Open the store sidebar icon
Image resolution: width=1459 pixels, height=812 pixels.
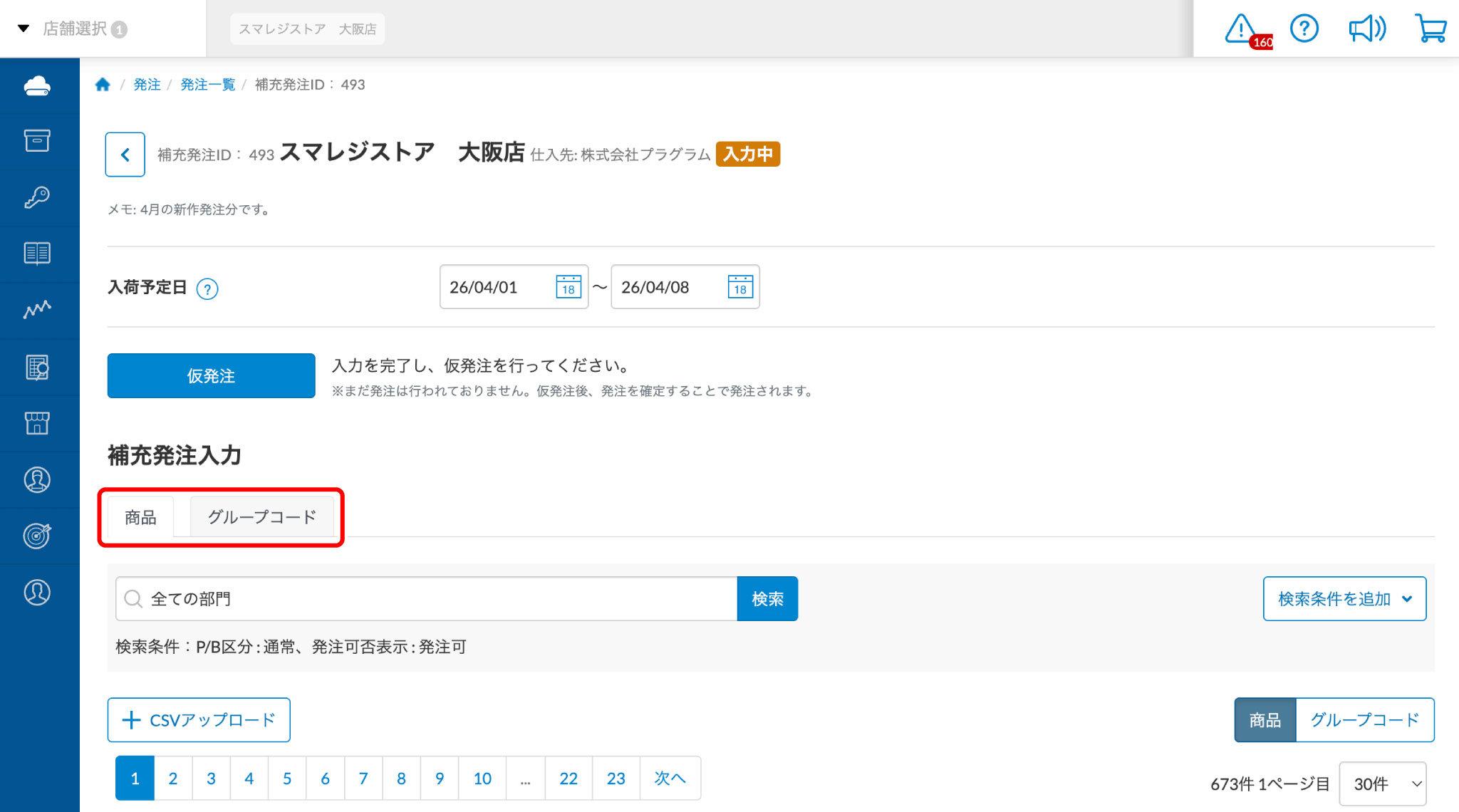coord(37,423)
